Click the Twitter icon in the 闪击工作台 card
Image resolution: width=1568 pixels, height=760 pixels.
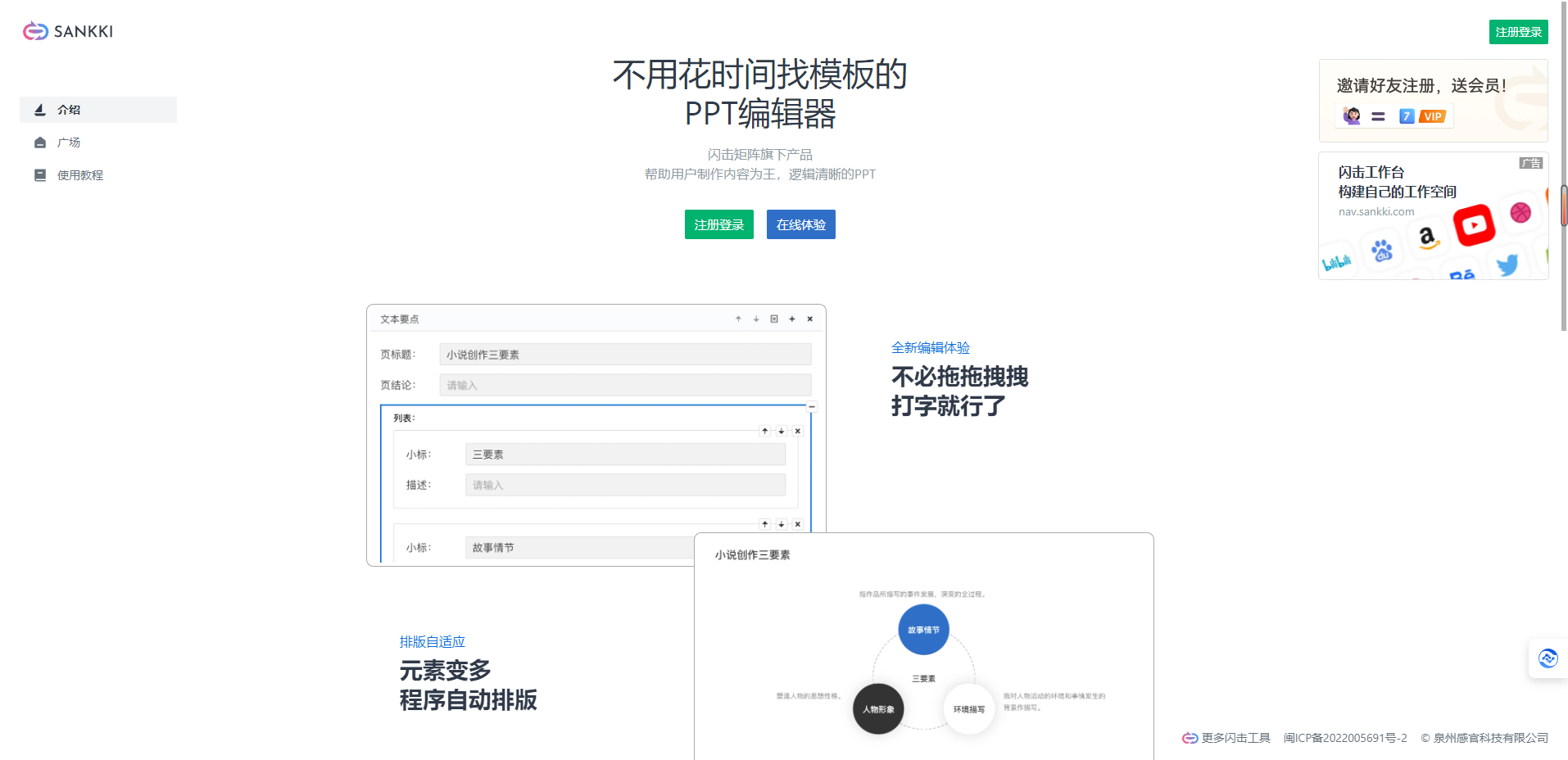tap(1508, 265)
